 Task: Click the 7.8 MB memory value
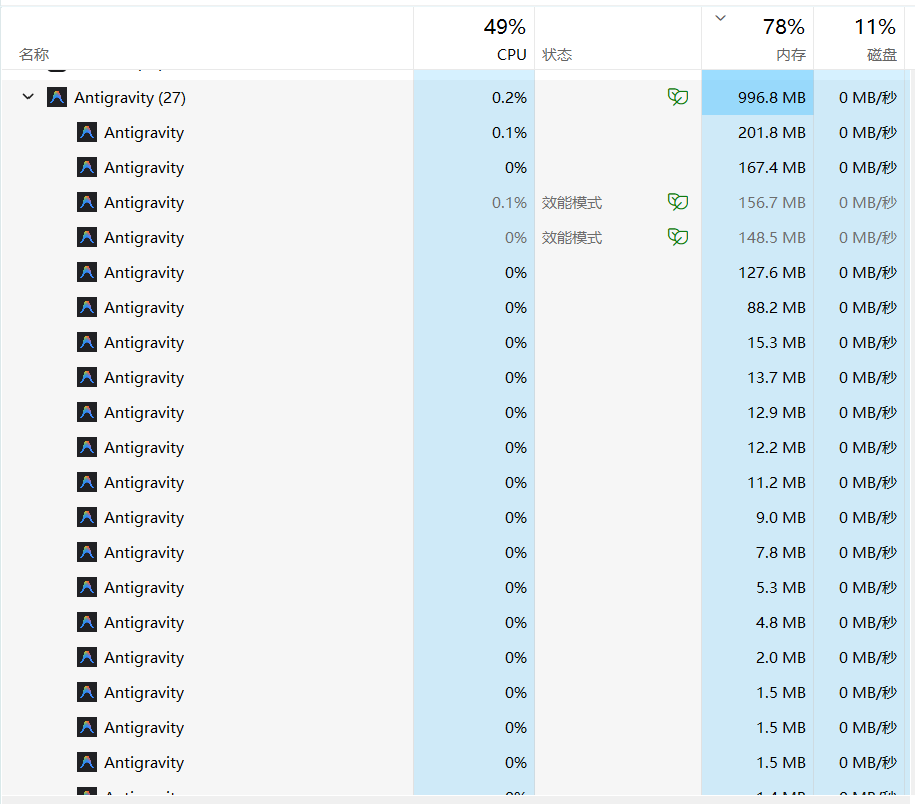[781, 553]
